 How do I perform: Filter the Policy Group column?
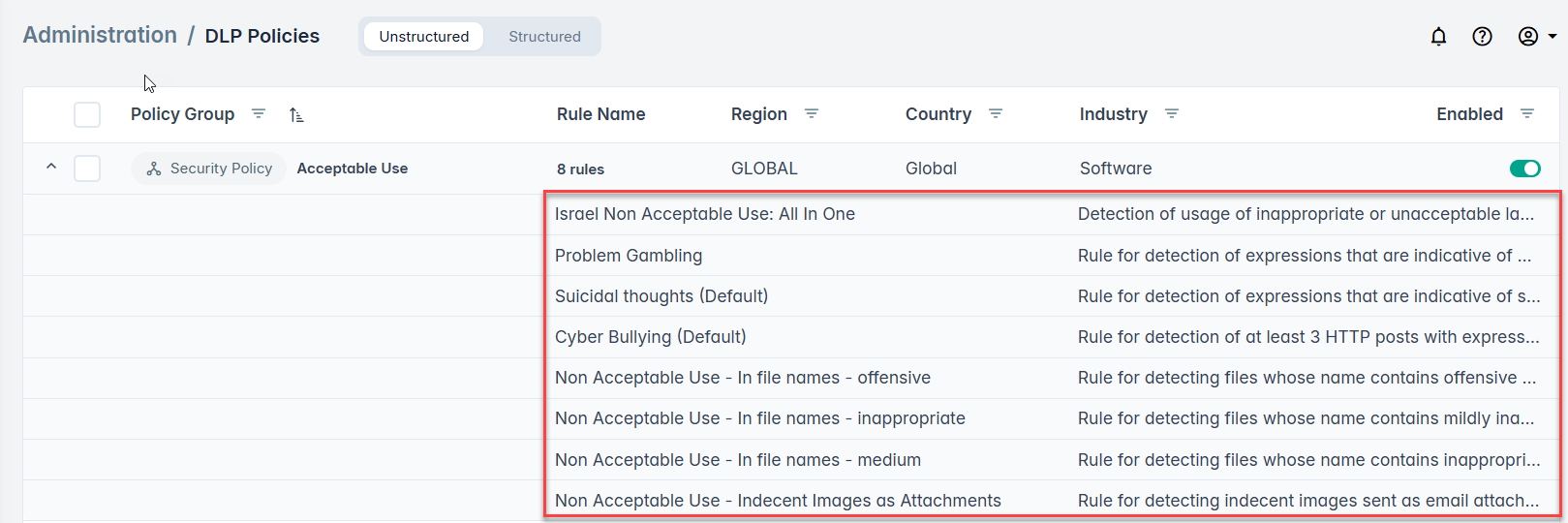point(259,114)
